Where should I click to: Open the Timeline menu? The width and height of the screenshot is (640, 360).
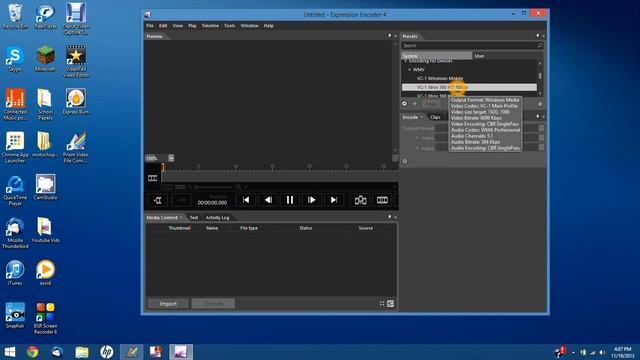pos(210,26)
